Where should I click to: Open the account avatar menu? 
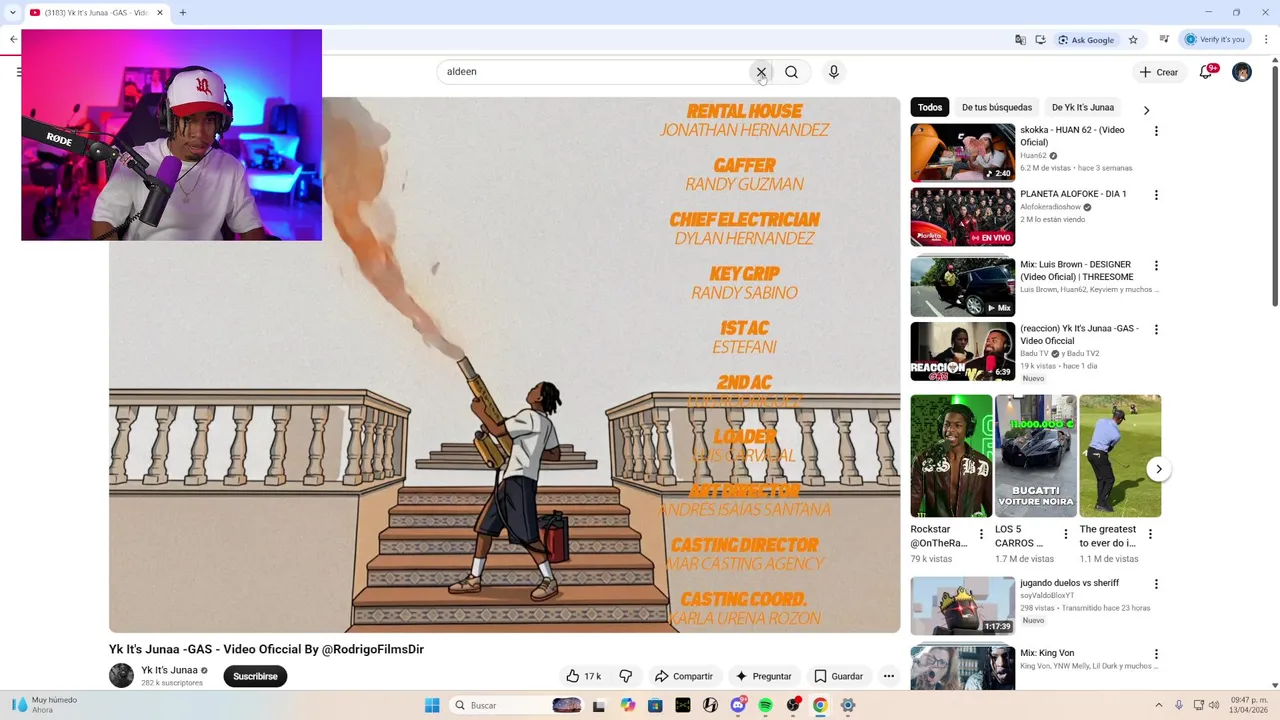click(x=1242, y=72)
